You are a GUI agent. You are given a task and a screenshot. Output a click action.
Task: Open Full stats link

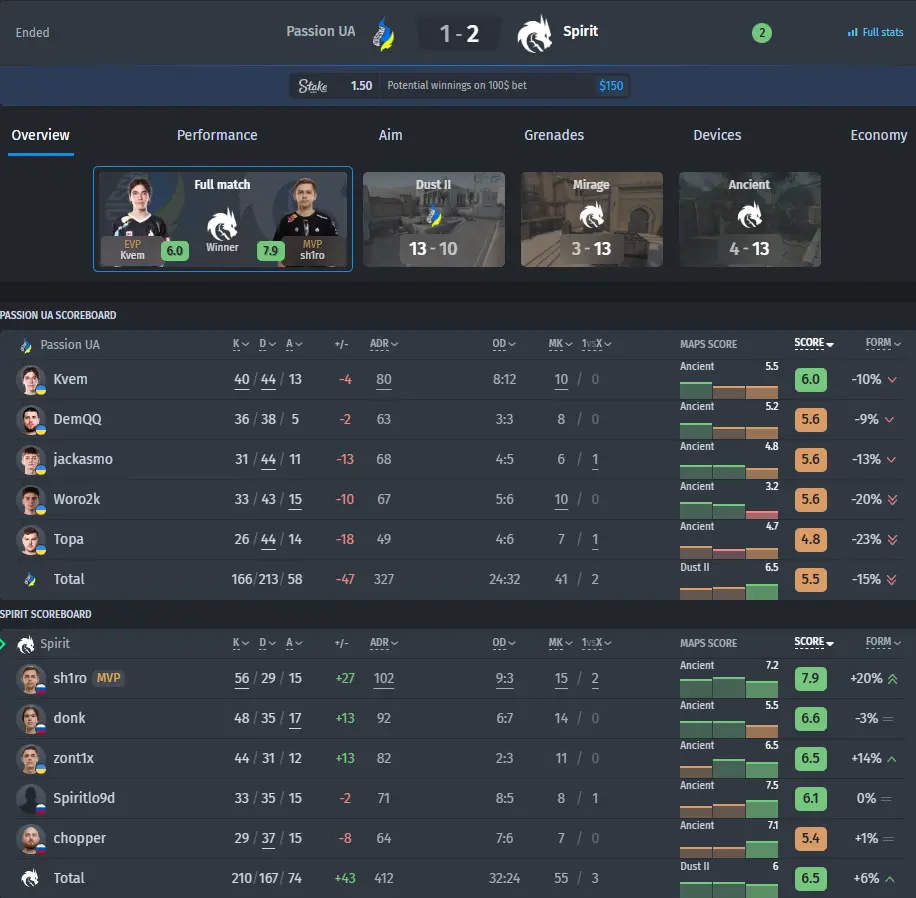pyautogui.click(x=875, y=32)
